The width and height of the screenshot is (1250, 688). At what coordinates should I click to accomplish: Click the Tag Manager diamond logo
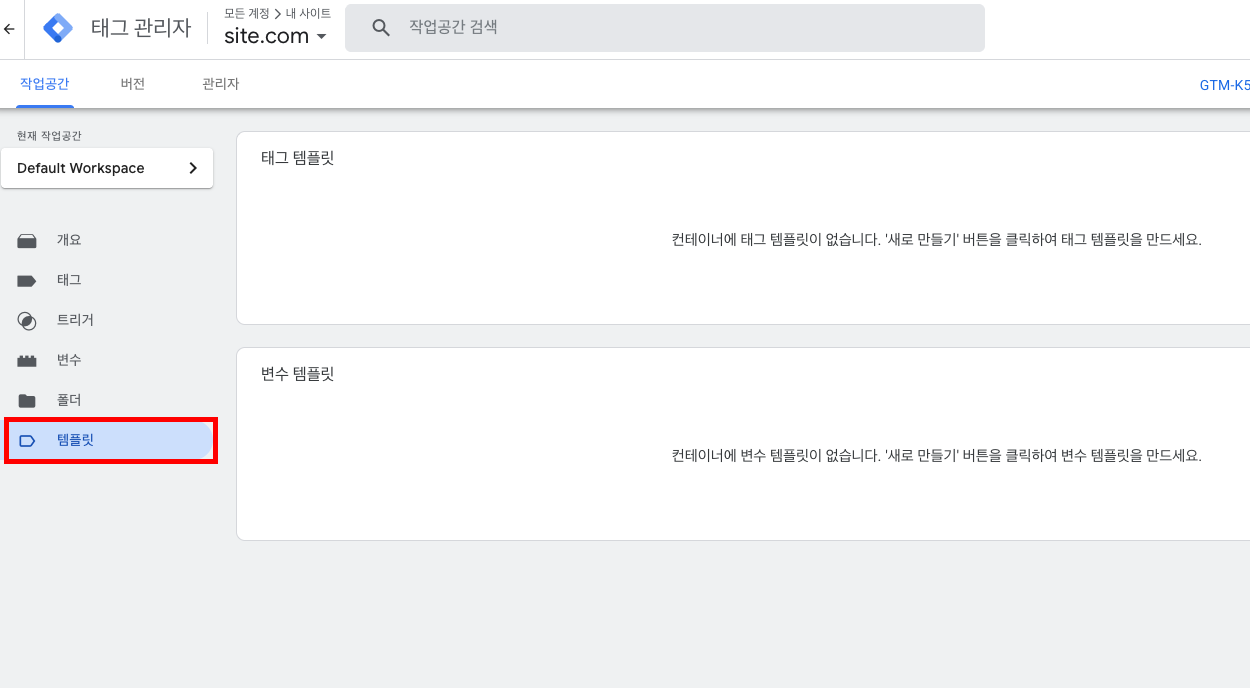coord(58,28)
